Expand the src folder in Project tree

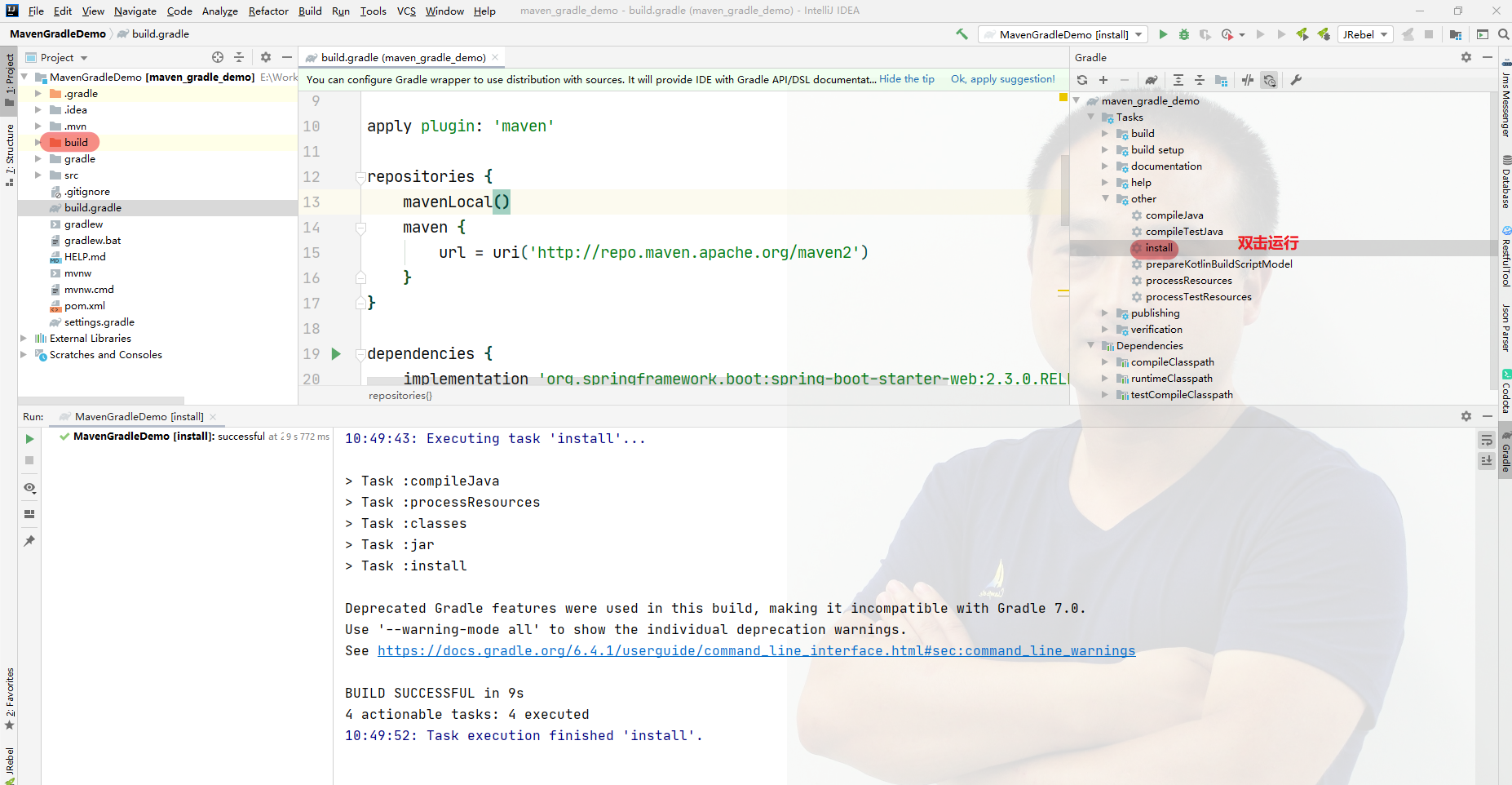click(x=38, y=175)
